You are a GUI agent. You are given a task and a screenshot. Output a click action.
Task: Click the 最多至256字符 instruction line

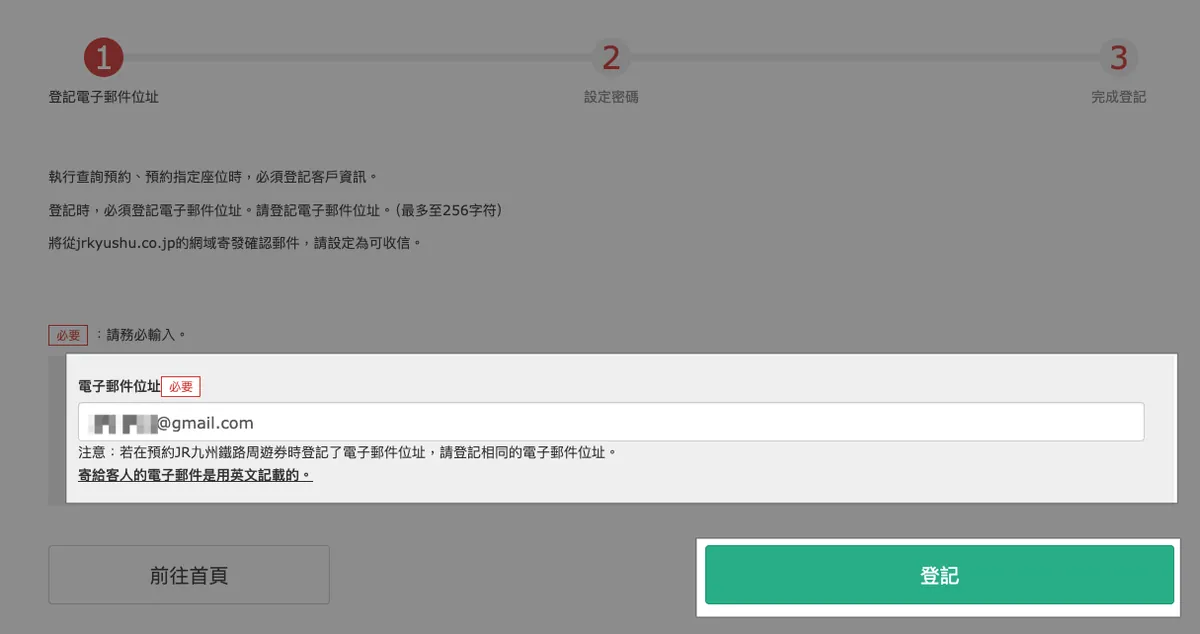[275, 210]
